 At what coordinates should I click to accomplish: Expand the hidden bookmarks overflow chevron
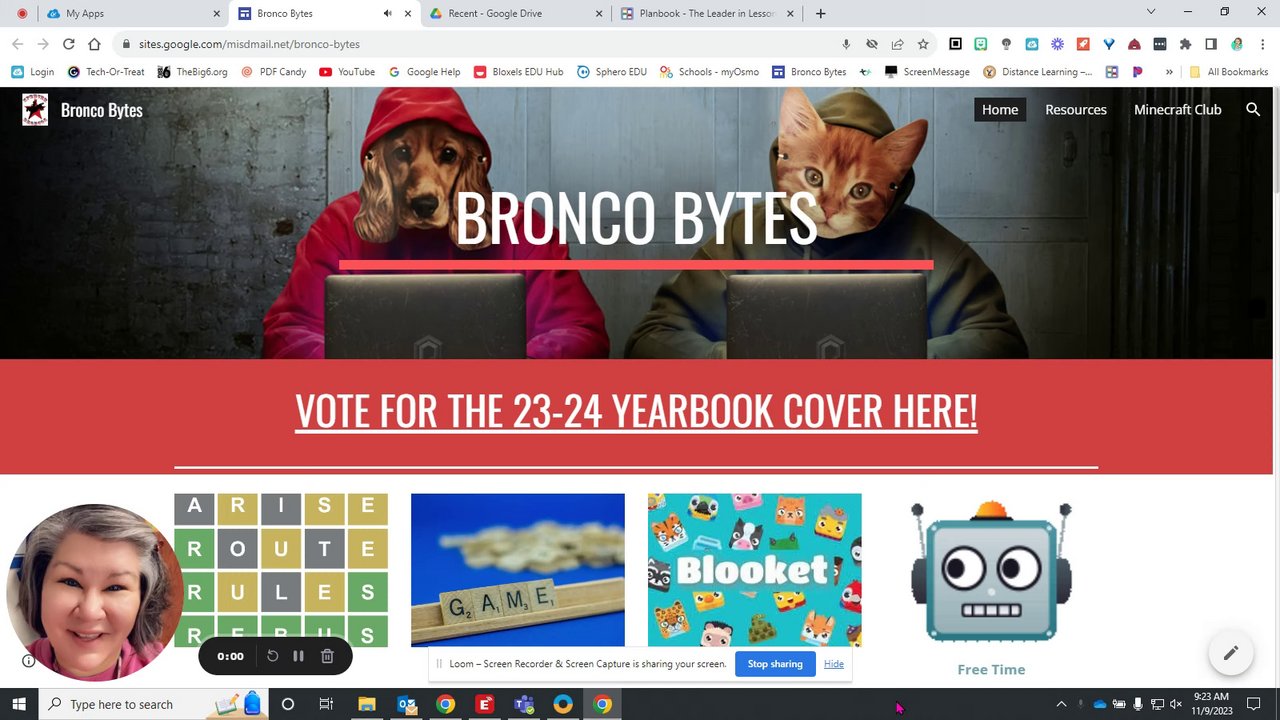coord(1169,72)
